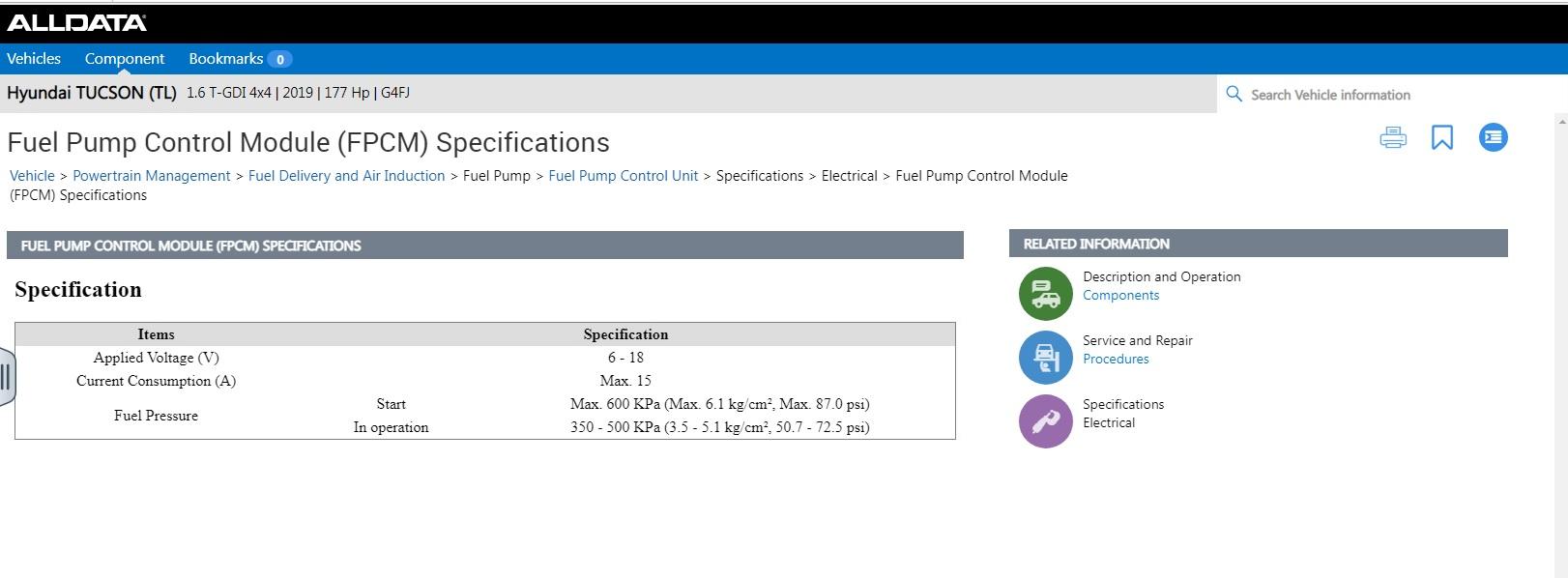This screenshot has height=578, width=1568.
Task: Click the Hyundai TUCSON (TL) vehicle name
Action: click(x=92, y=93)
